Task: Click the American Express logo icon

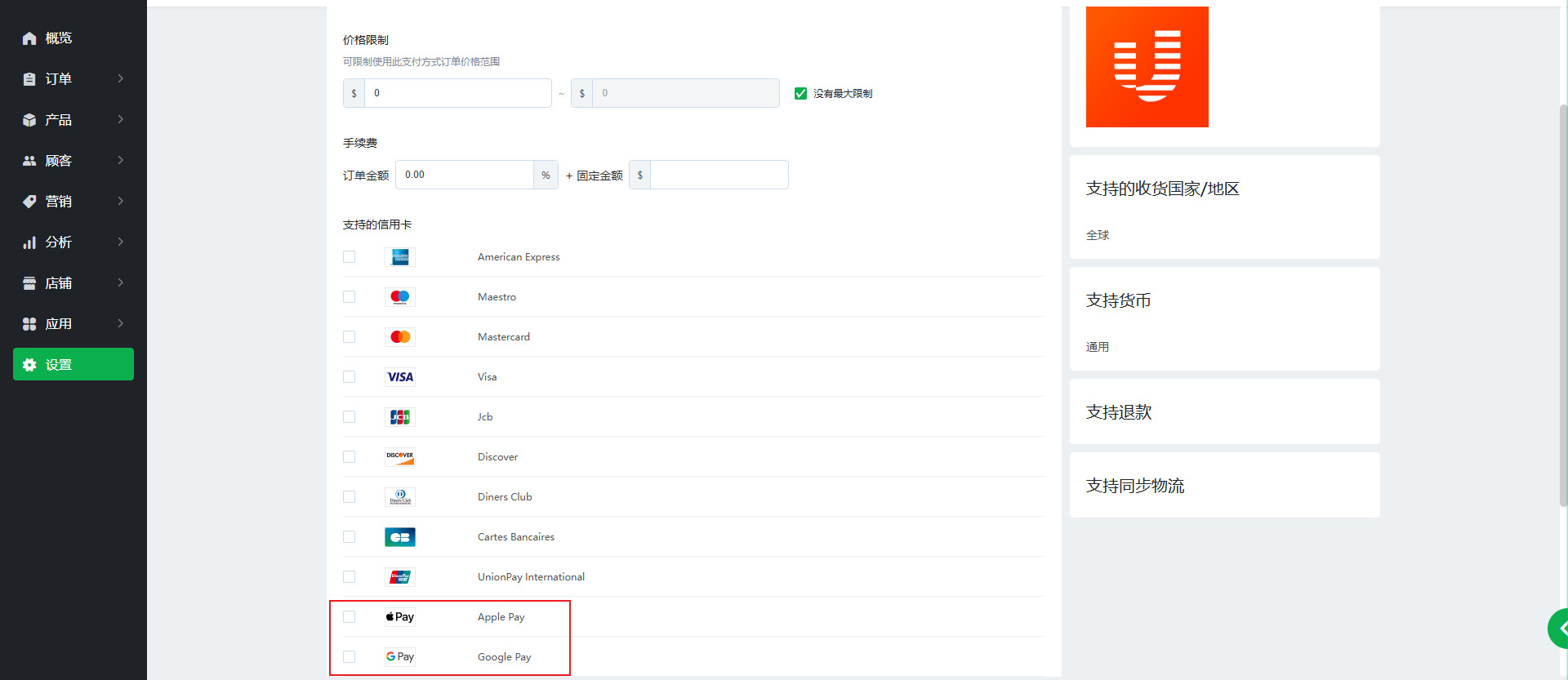Action: tap(400, 257)
